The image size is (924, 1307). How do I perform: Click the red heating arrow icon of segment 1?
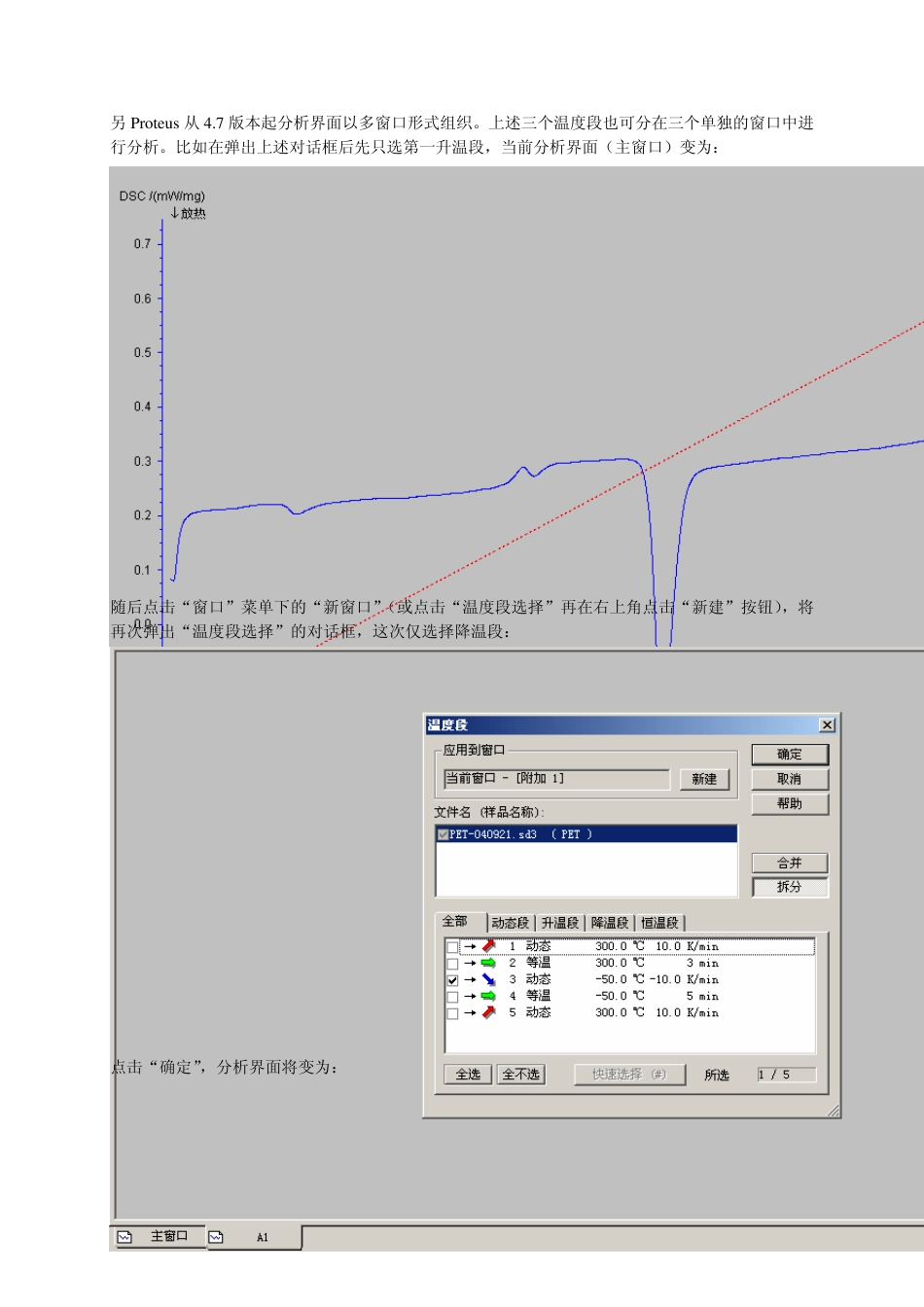pyautogui.click(x=488, y=946)
